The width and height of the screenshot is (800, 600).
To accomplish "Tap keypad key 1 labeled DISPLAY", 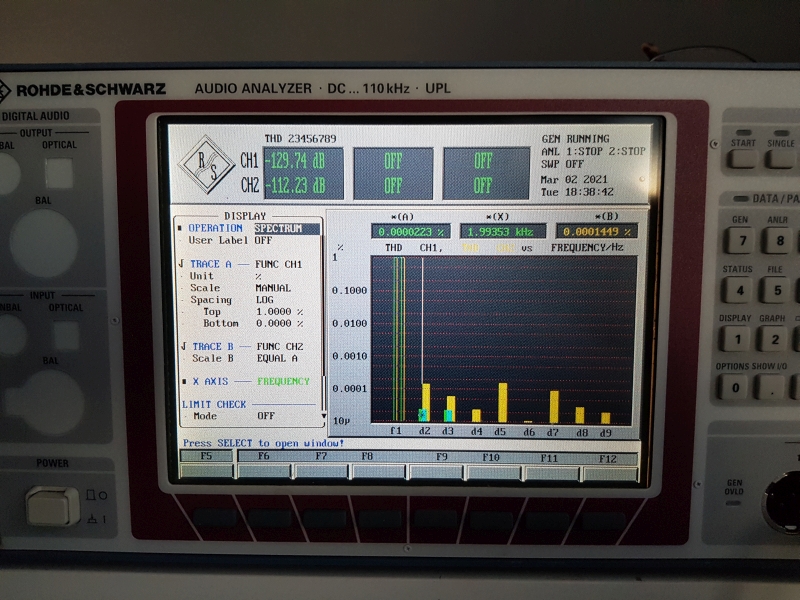I will coord(737,339).
